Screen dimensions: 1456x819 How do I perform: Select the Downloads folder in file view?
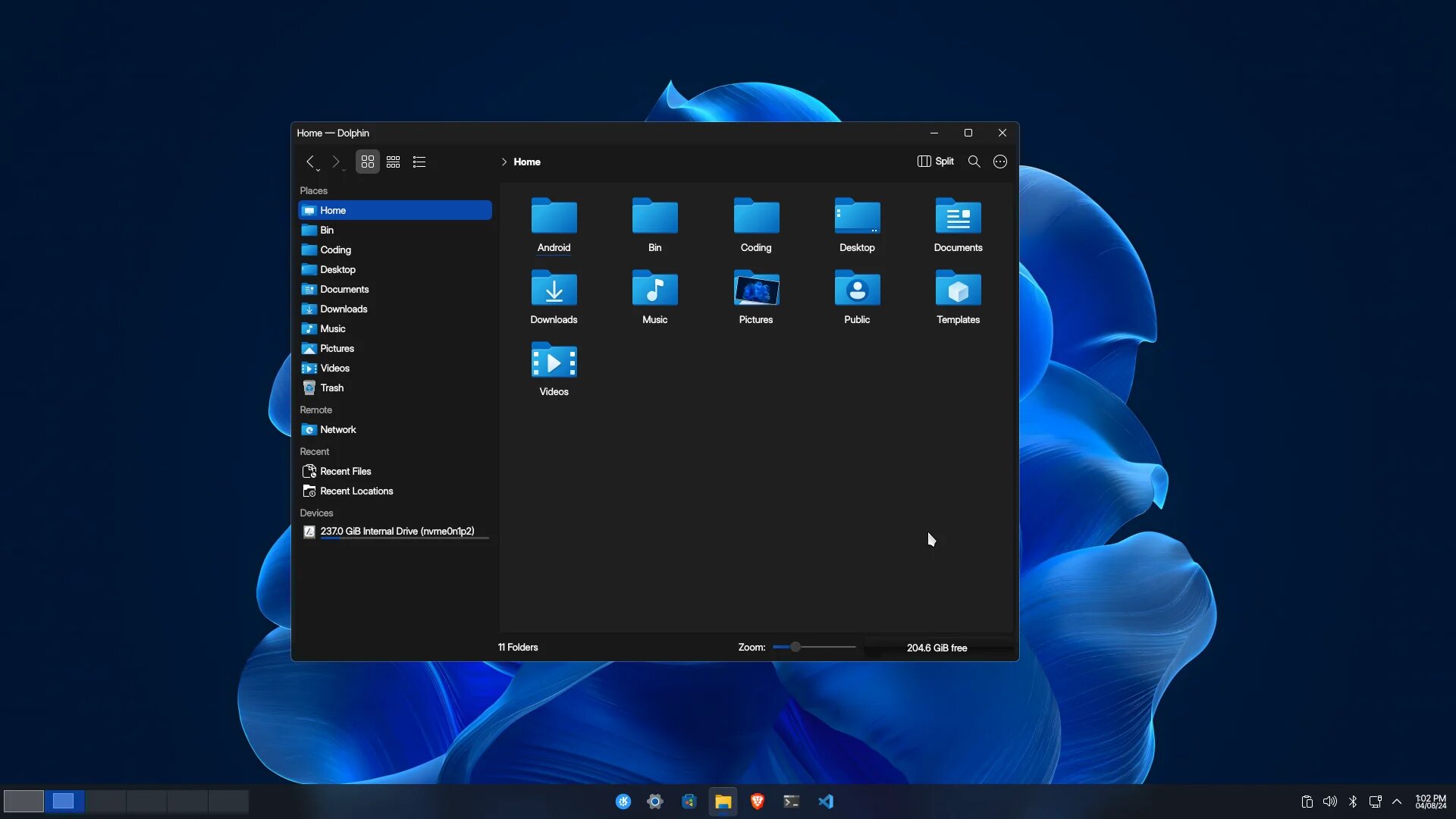click(554, 297)
